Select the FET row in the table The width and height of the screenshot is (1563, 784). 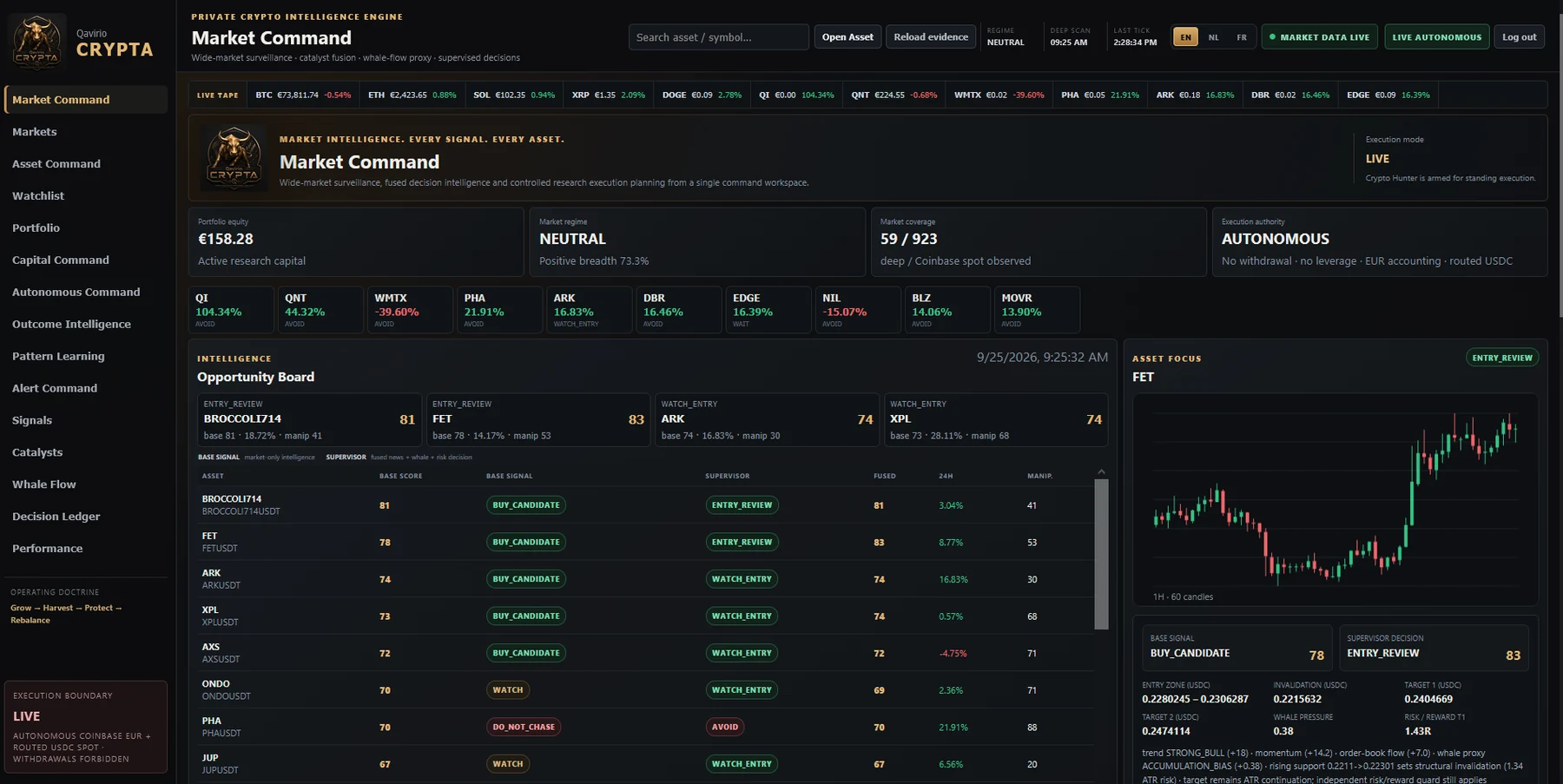point(644,542)
